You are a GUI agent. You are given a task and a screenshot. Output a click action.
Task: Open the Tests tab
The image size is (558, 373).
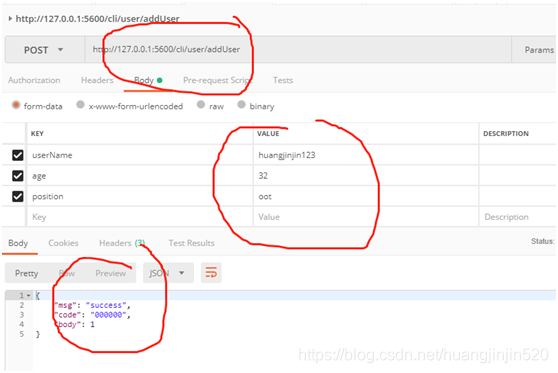click(x=283, y=80)
